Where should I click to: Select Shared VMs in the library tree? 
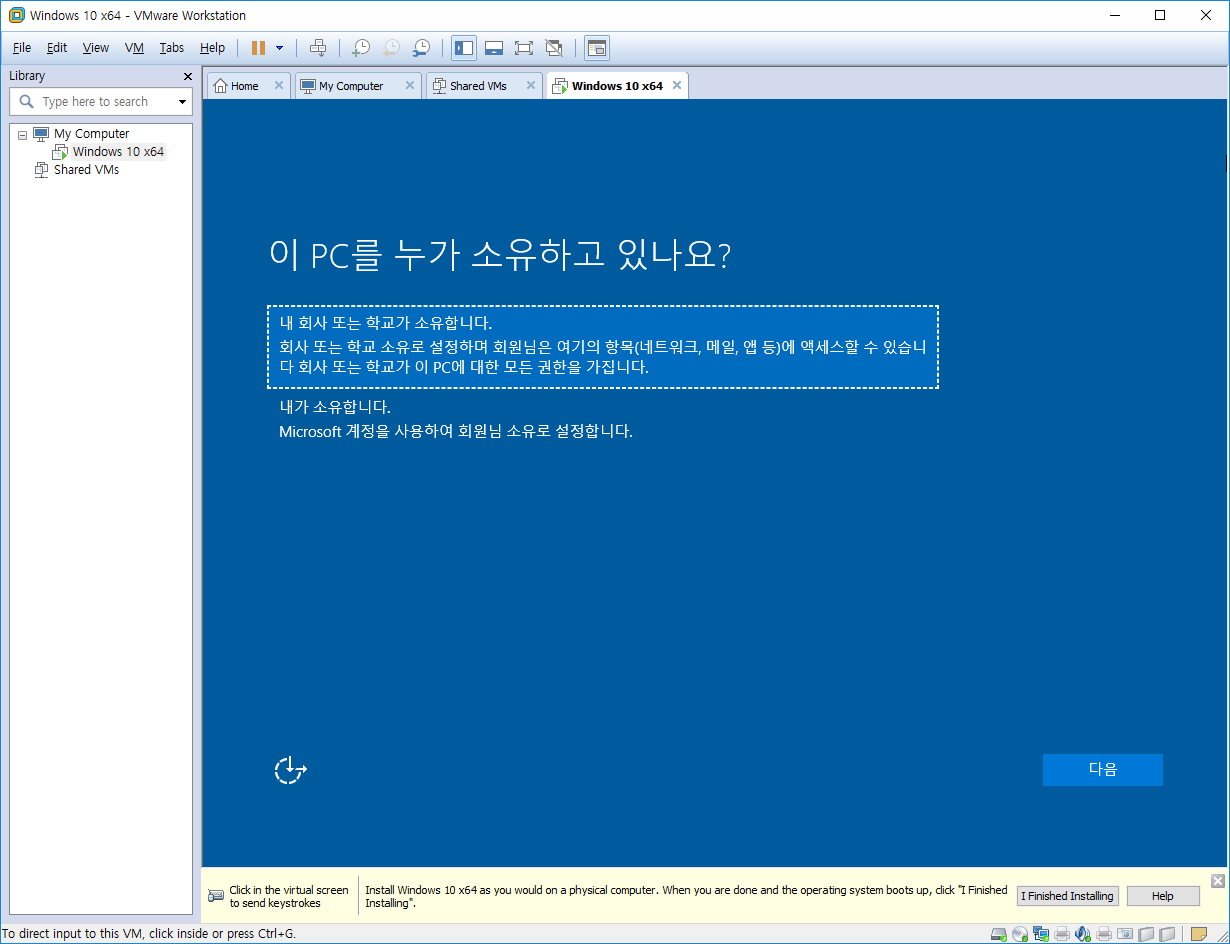coord(86,170)
